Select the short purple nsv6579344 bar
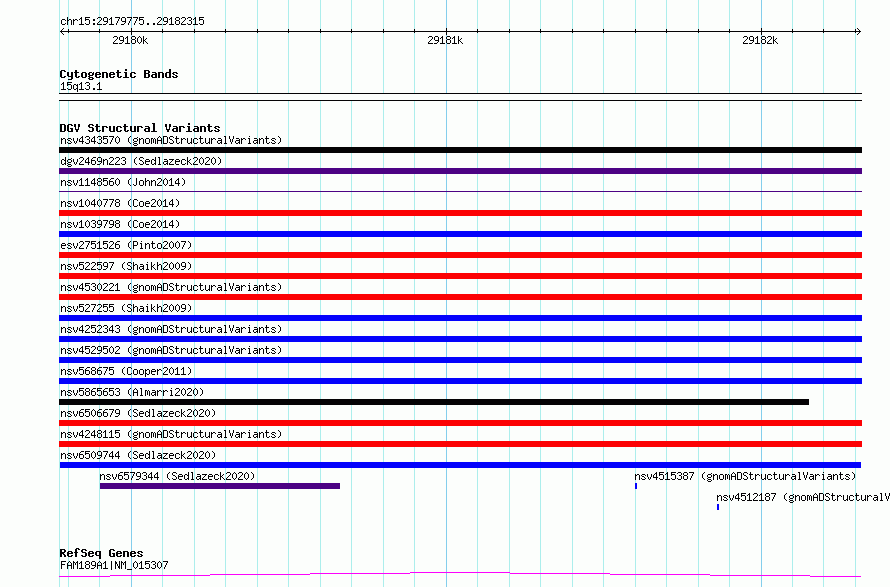Image resolution: width=890 pixels, height=587 pixels. pos(220,486)
